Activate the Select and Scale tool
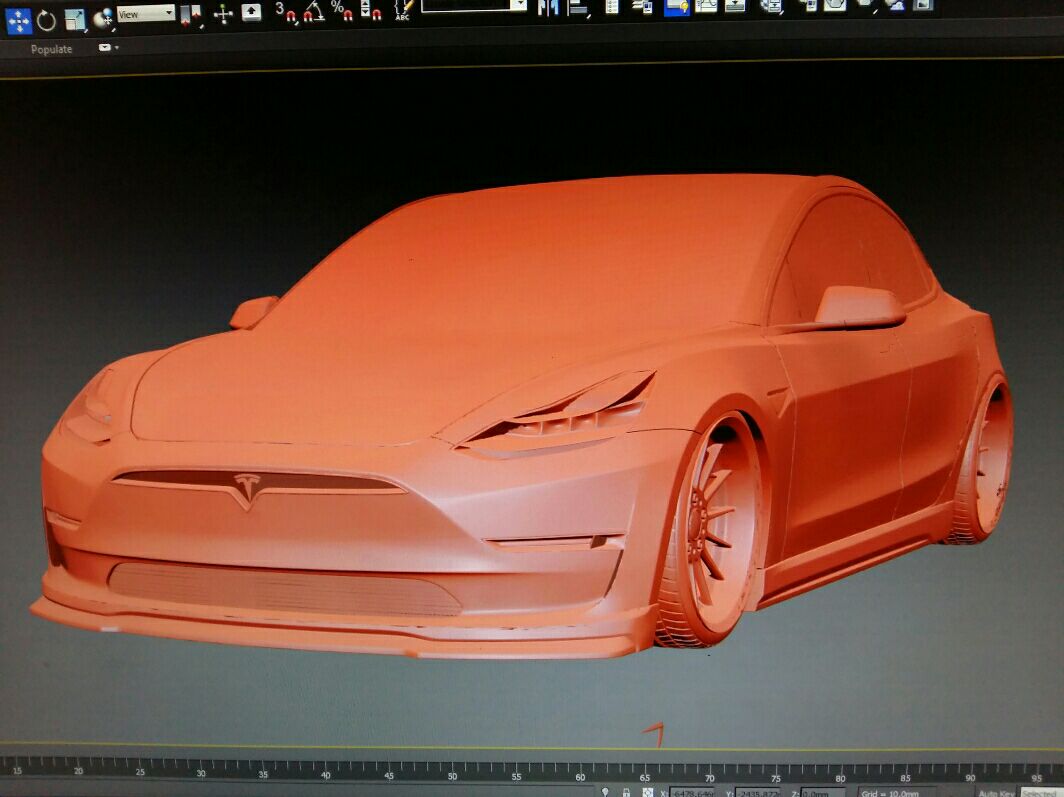This screenshot has width=1064, height=797. coord(75,20)
